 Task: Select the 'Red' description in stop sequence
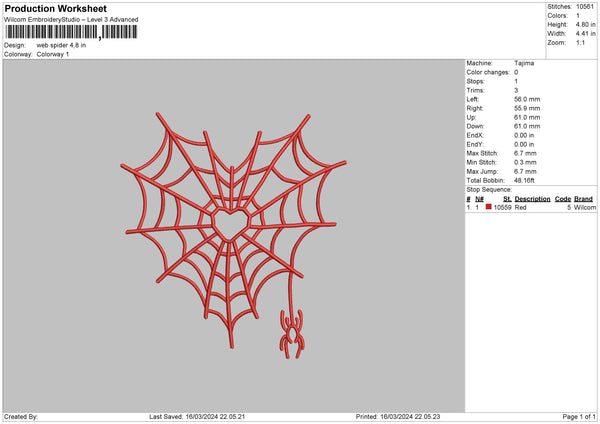pos(520,207)
